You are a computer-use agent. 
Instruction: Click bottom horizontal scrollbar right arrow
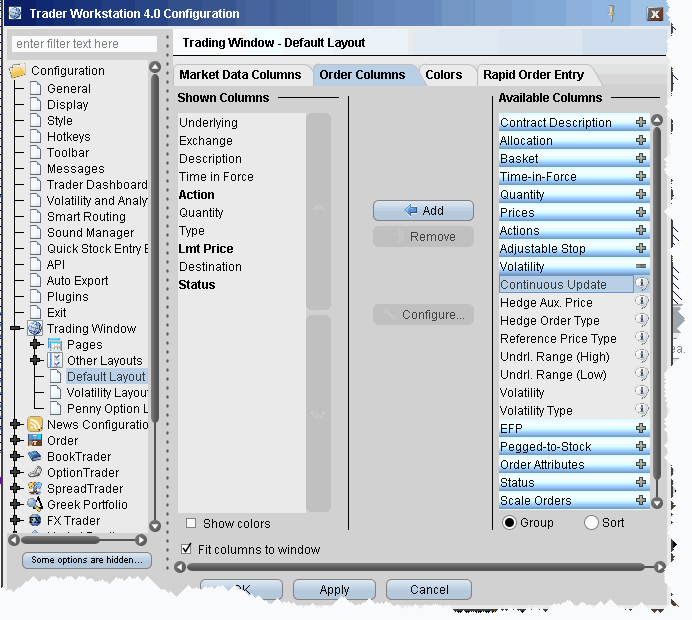659,567
